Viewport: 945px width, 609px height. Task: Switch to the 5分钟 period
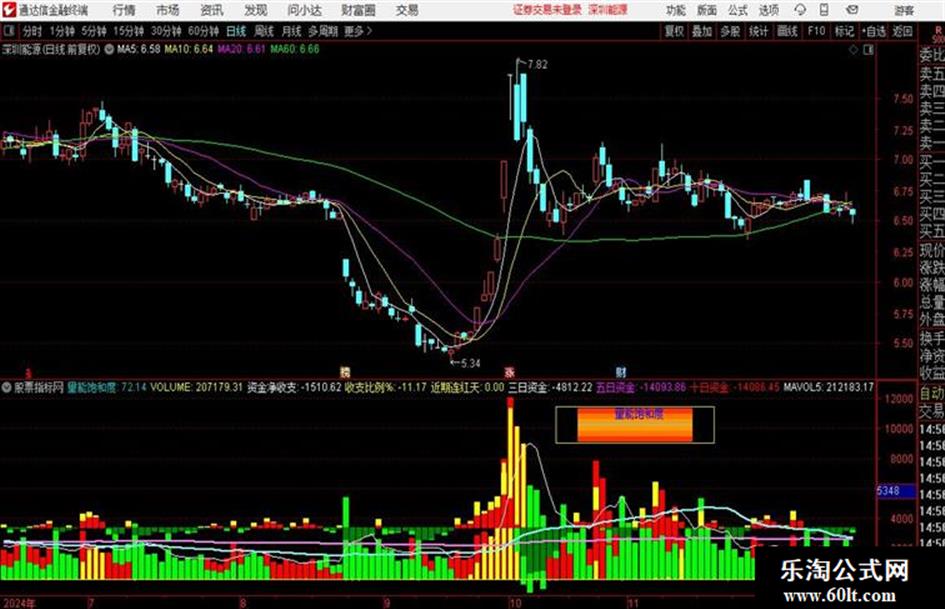pyautogui.click(x=93, y=31)
